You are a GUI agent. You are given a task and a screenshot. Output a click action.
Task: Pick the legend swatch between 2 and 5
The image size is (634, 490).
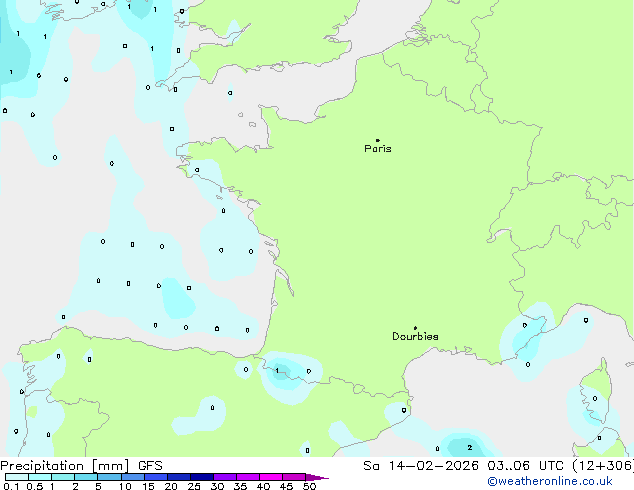pyautogui.click(x=86, y=477)
